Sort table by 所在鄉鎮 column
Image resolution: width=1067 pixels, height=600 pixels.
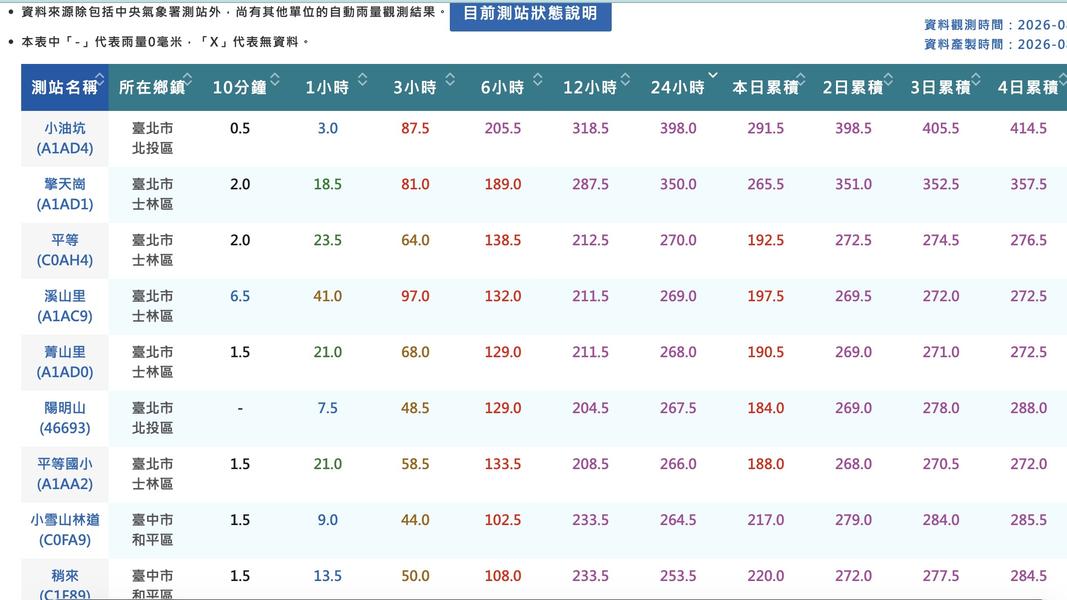152,87
